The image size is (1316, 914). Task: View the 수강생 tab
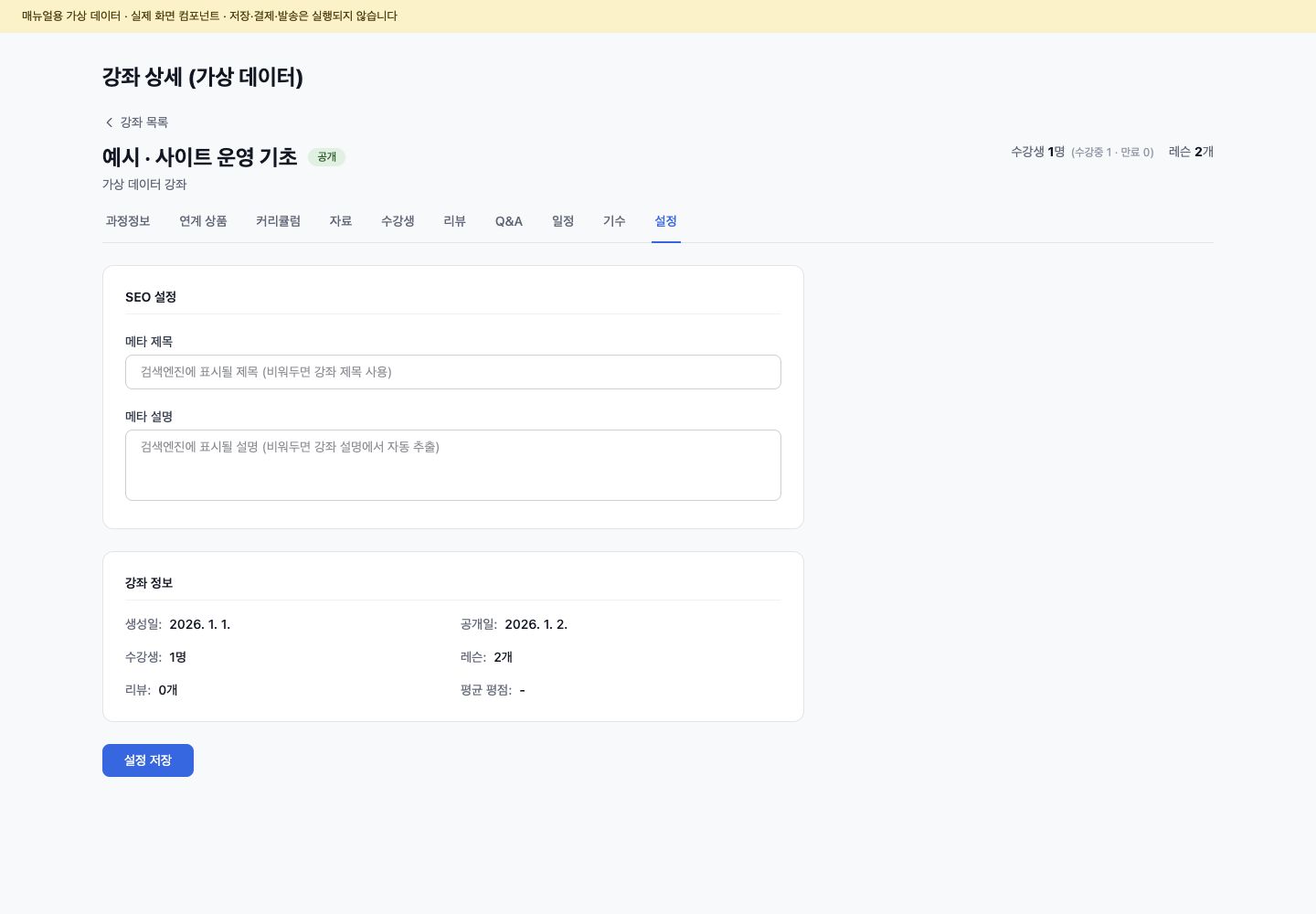(x=398, y=221)
